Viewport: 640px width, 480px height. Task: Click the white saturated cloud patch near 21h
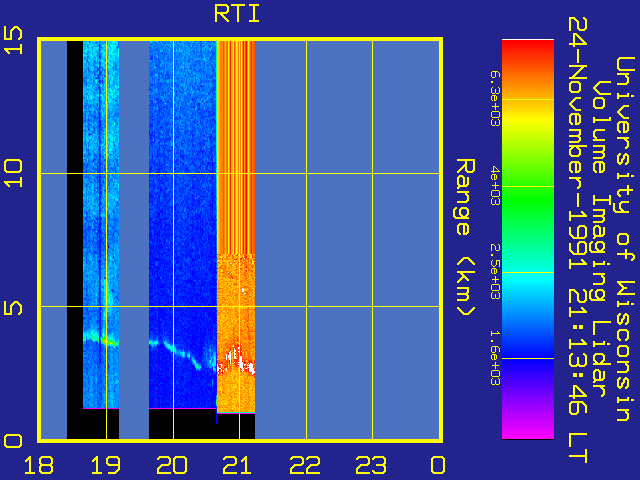(x=236, y=361)
